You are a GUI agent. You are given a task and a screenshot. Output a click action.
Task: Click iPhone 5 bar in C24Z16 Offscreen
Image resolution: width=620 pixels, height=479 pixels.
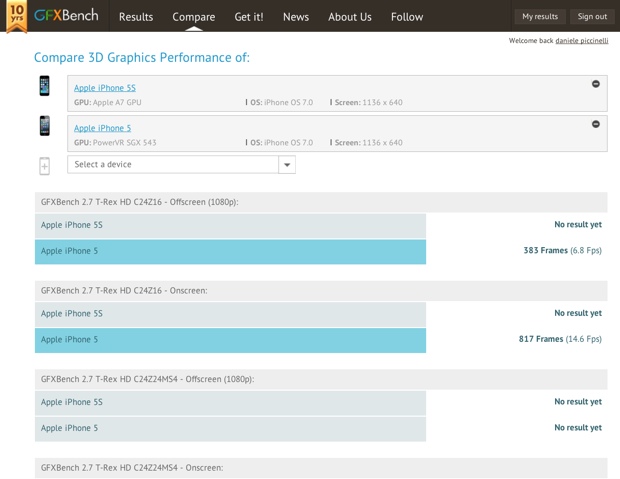(x=231, y=252)
